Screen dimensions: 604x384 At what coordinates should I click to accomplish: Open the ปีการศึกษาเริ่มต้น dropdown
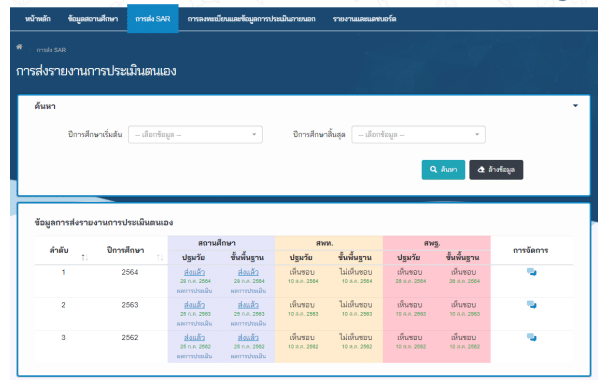[195, 135]
